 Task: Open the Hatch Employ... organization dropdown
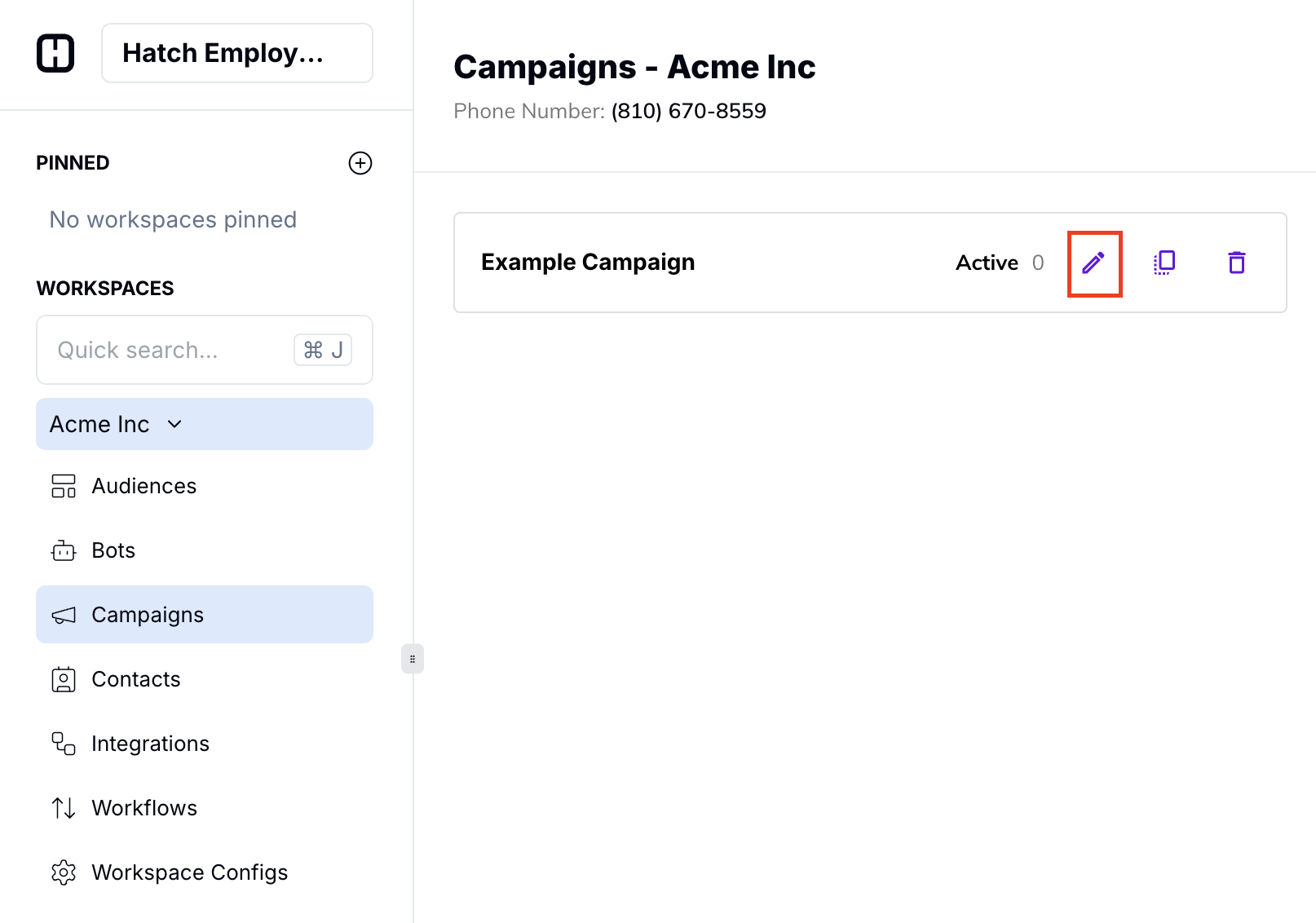click(x=236, y=53)
